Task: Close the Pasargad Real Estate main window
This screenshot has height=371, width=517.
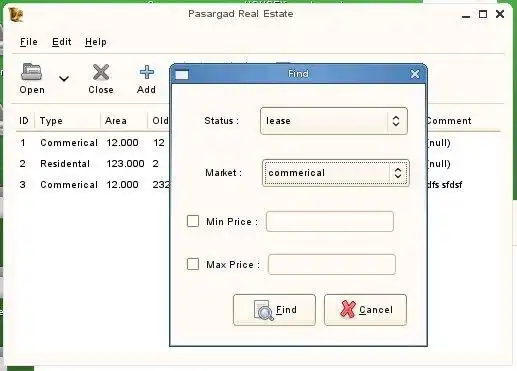Action: pos(500,14)
